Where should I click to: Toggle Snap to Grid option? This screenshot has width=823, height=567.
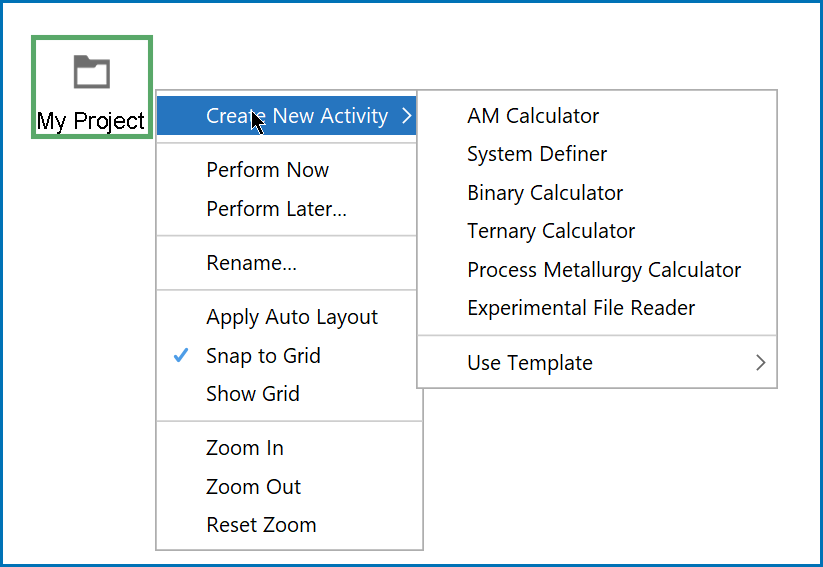coord(289,355)
